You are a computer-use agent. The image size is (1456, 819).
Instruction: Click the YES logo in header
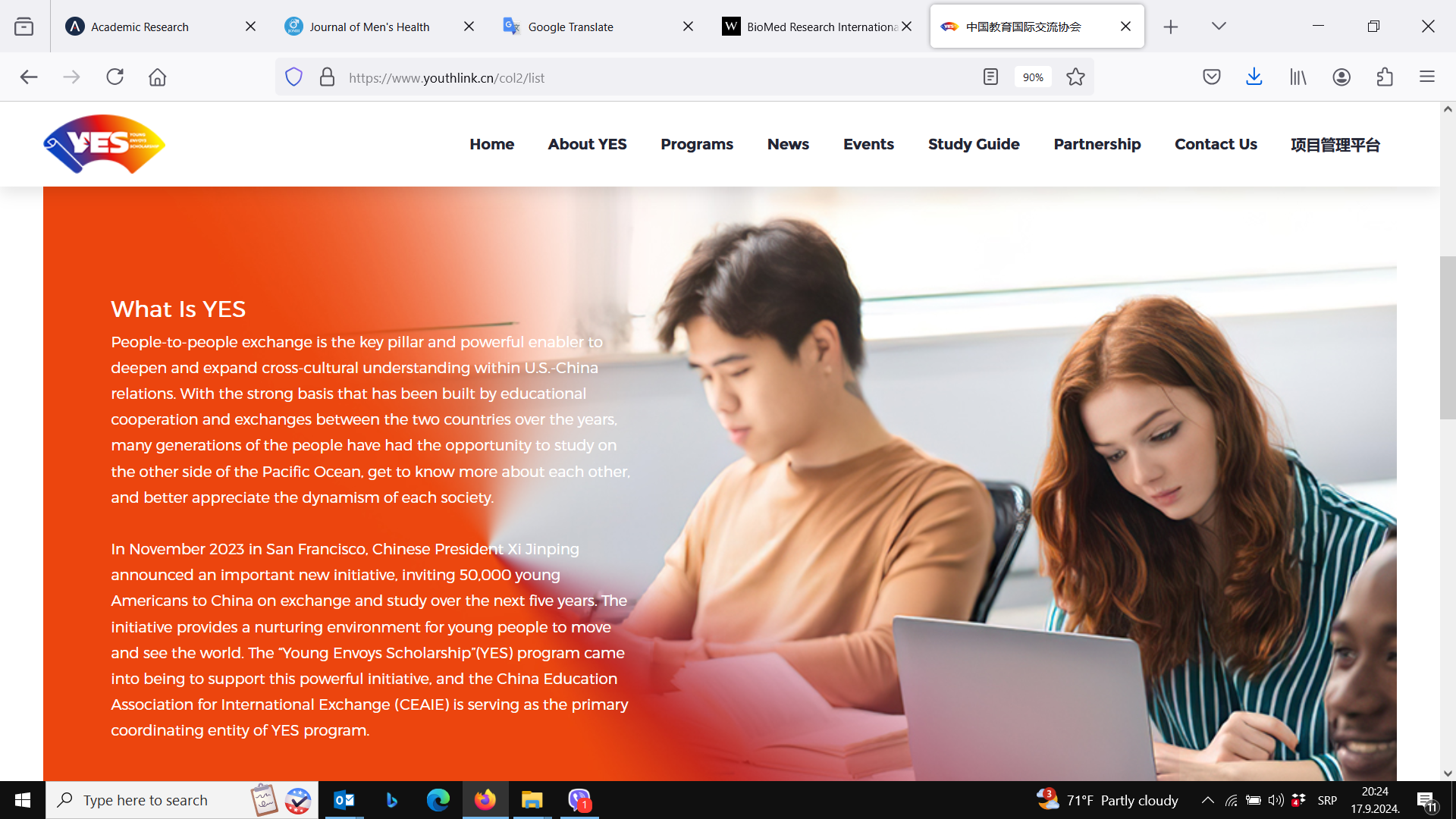[x=104, y=144]
